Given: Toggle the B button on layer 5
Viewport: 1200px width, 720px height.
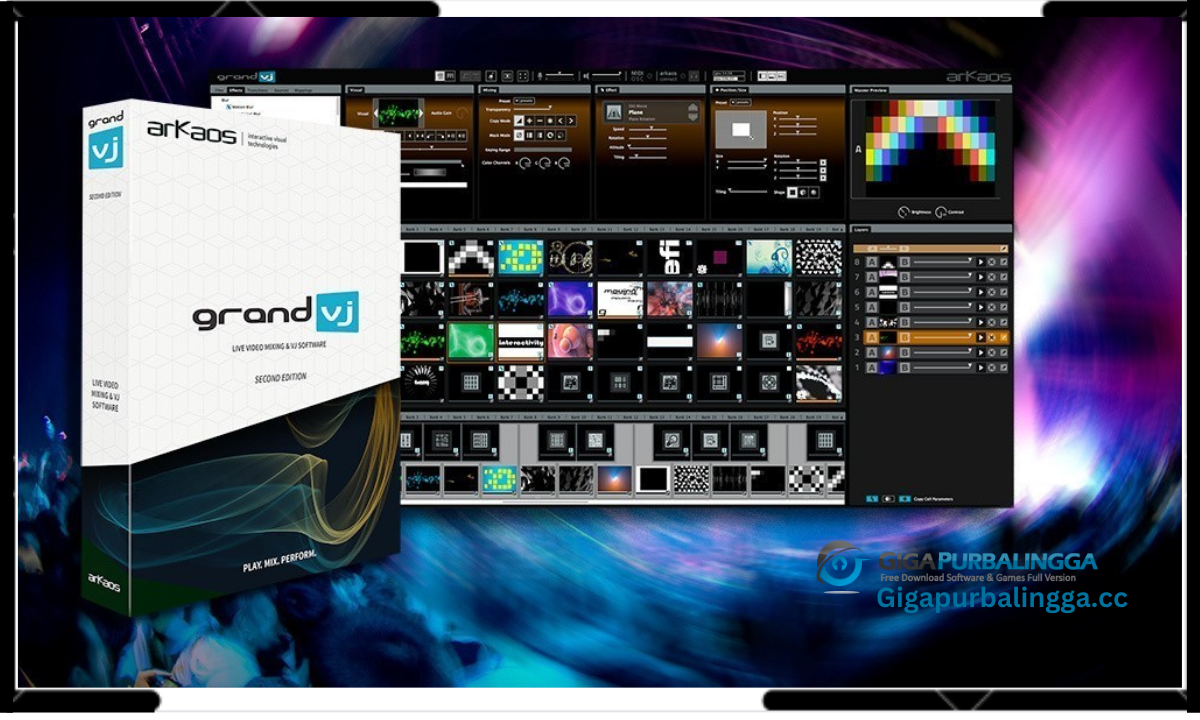Looking at the screenshot, I should tap(904, 307).
